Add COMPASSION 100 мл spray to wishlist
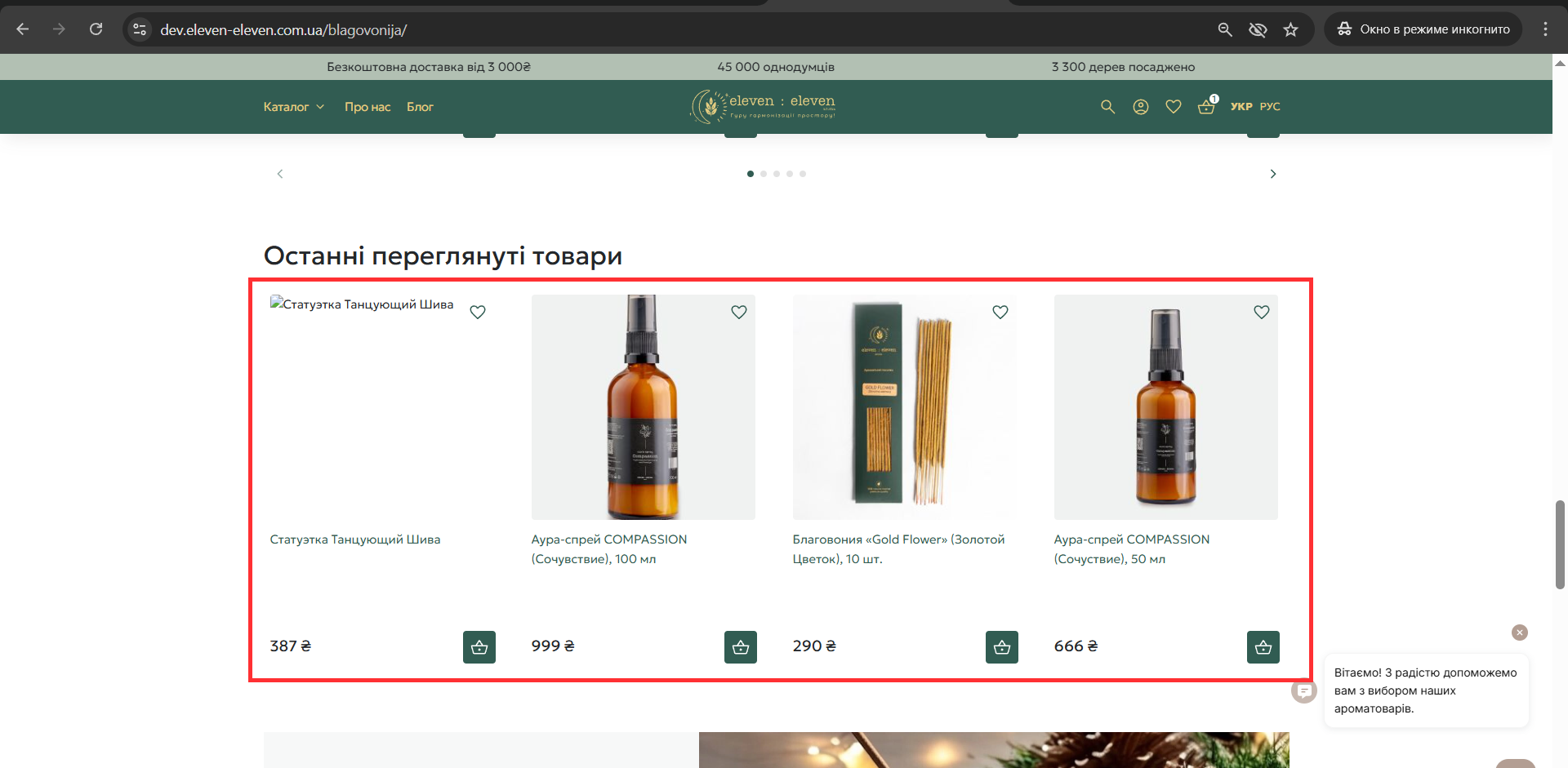The width and height of the screenshot is (1568, 768). click(739, 312)
